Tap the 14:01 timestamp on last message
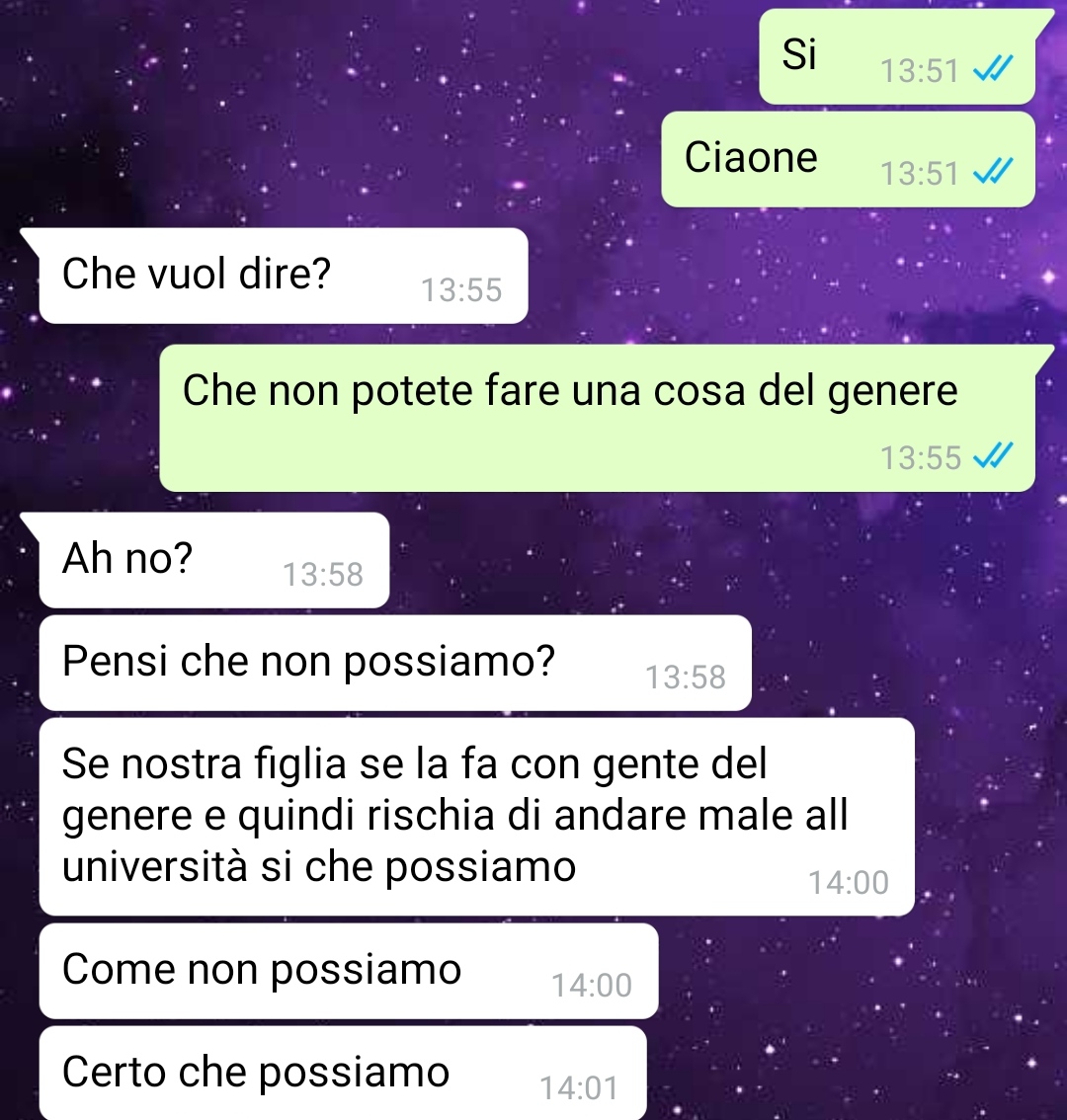The height and width of the screenshot is (1120, 1067). 579,1088
